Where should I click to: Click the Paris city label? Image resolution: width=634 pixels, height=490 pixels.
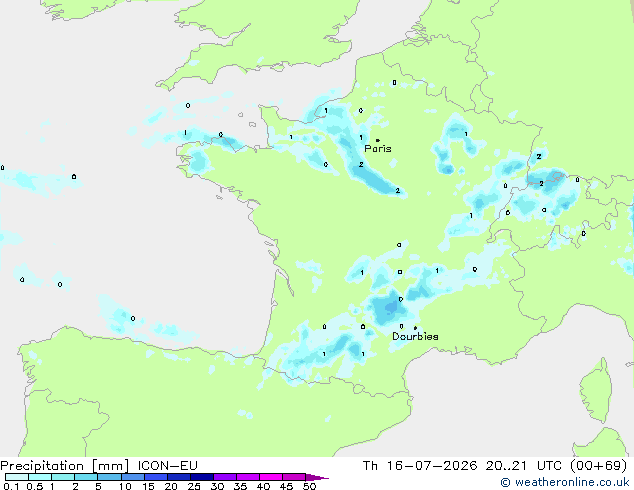click(378, 149)
